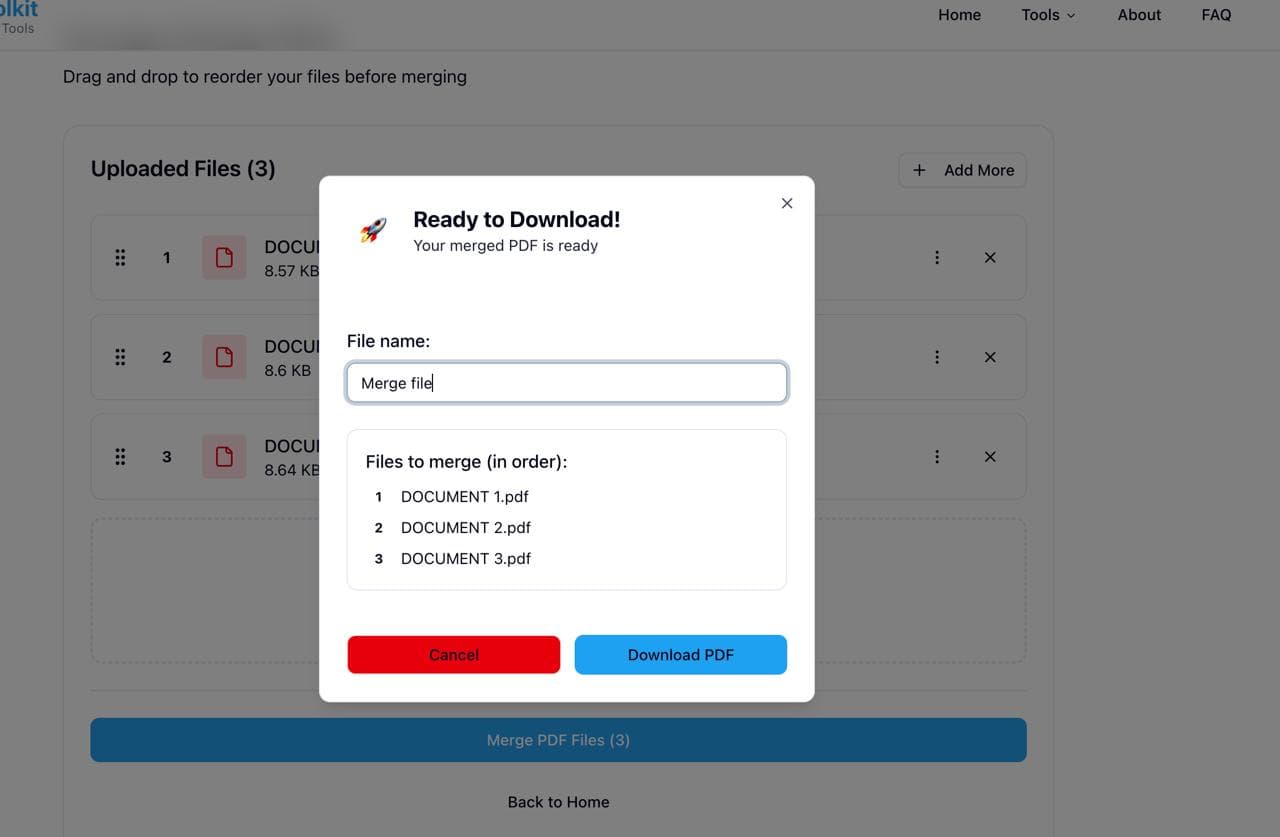Grab the drag handle of file 2
This screenshot has height=837, width=1280.
[x=120, y=357]
